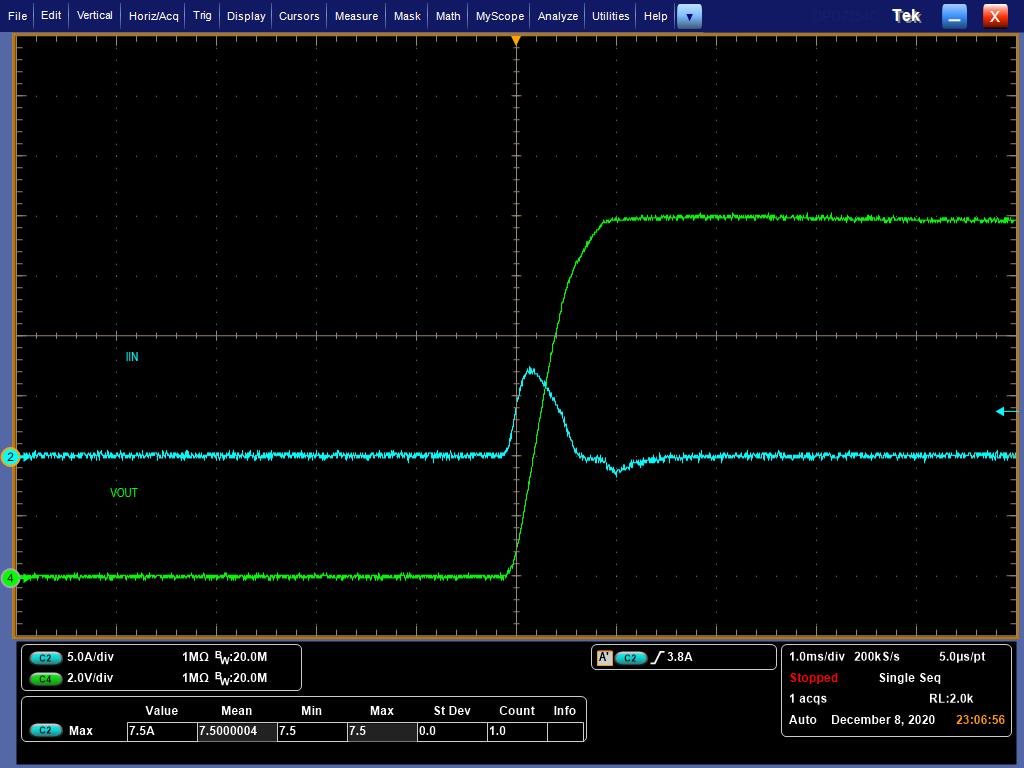Click the 5.0µs/pt resolution readout

coord(962,657)
